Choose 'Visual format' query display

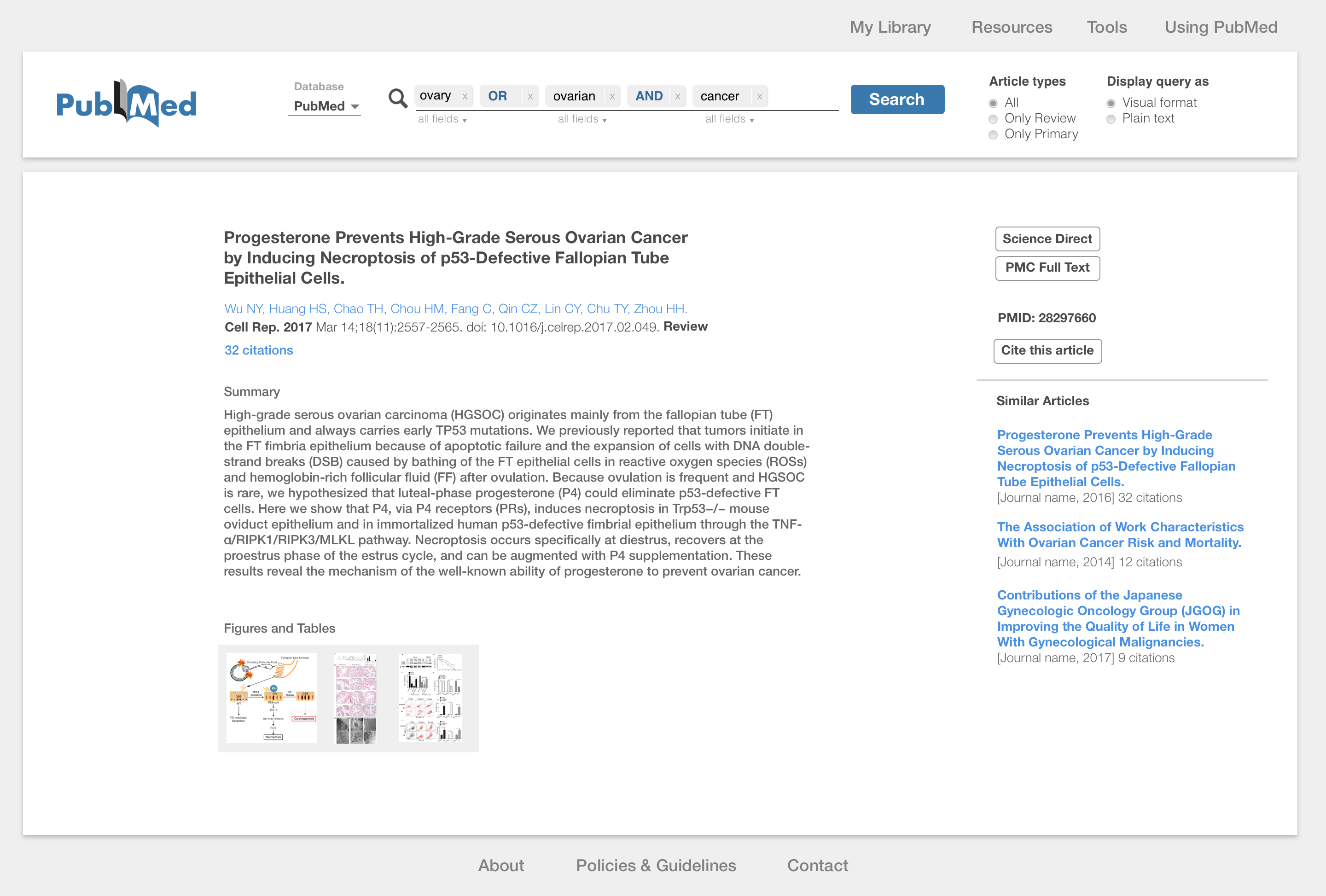coord(1111,103)
